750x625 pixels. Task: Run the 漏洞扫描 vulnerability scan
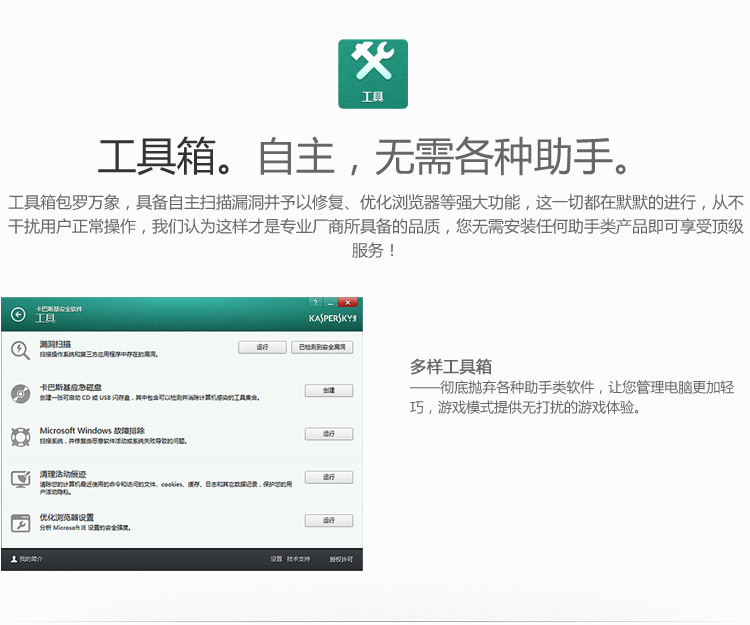pyautogui.click(x=262, y=347)
